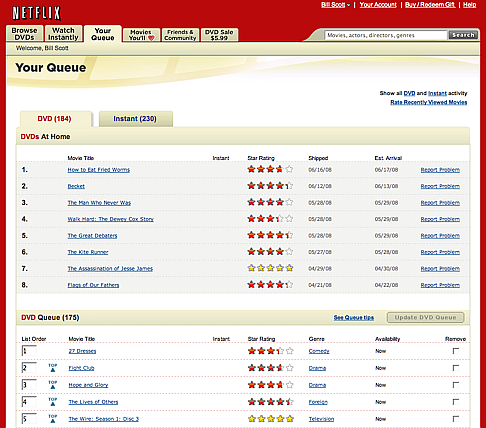This screenshot has height=428, width=486.
Task: Tick the remove checkbox for 27 Dresses
Action: (456, 351)
